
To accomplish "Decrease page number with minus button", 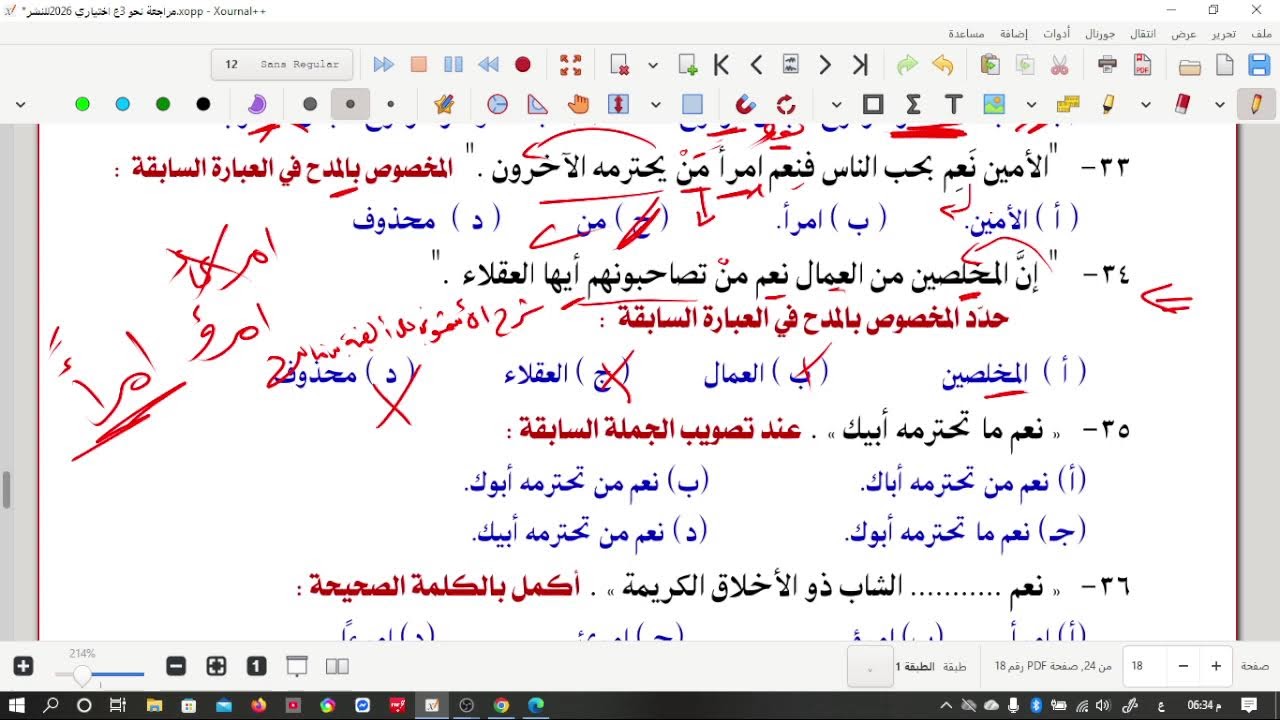I will (1184, 666).
